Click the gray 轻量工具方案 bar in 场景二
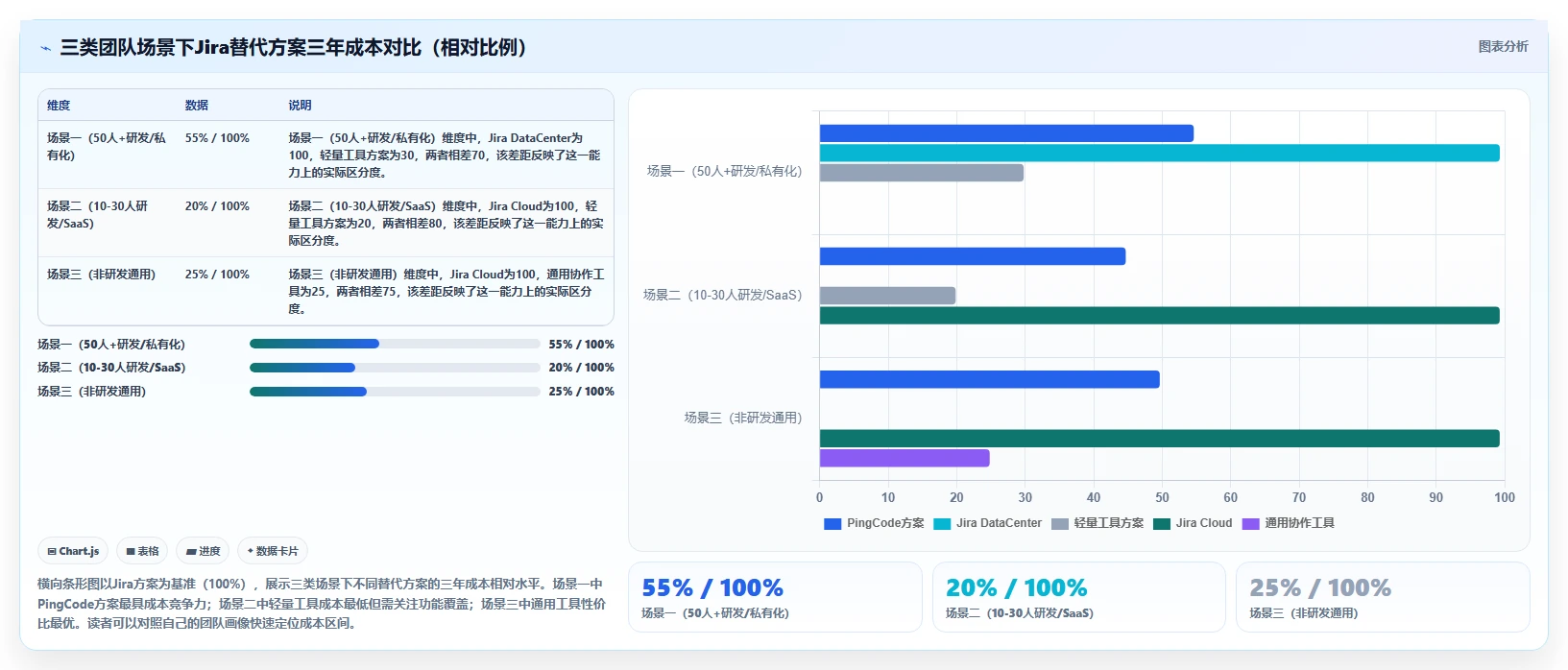Viewport: 1568px width, 670px height. click(x=887, y=296)
